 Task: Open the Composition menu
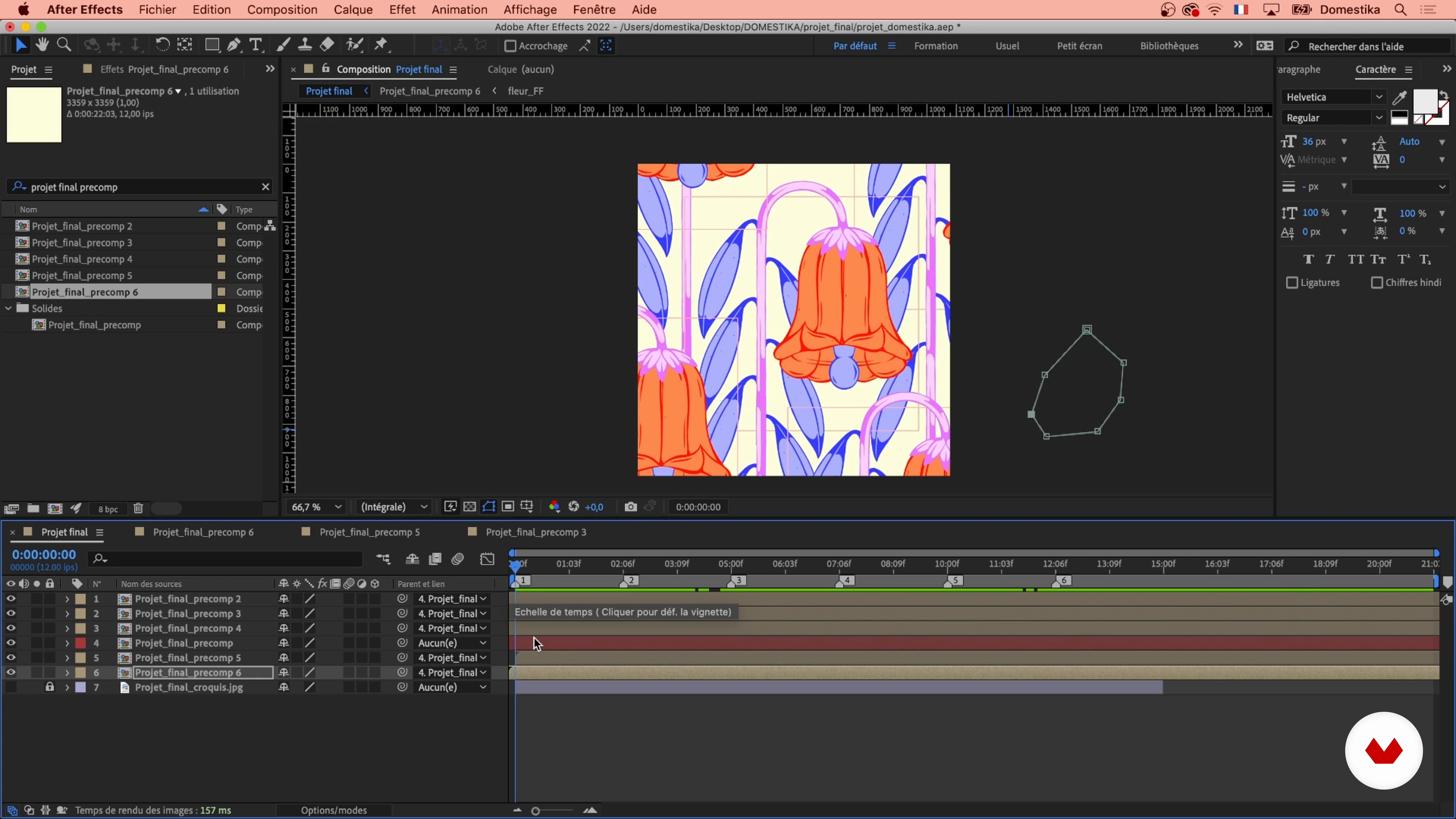(x=282, y=9)
